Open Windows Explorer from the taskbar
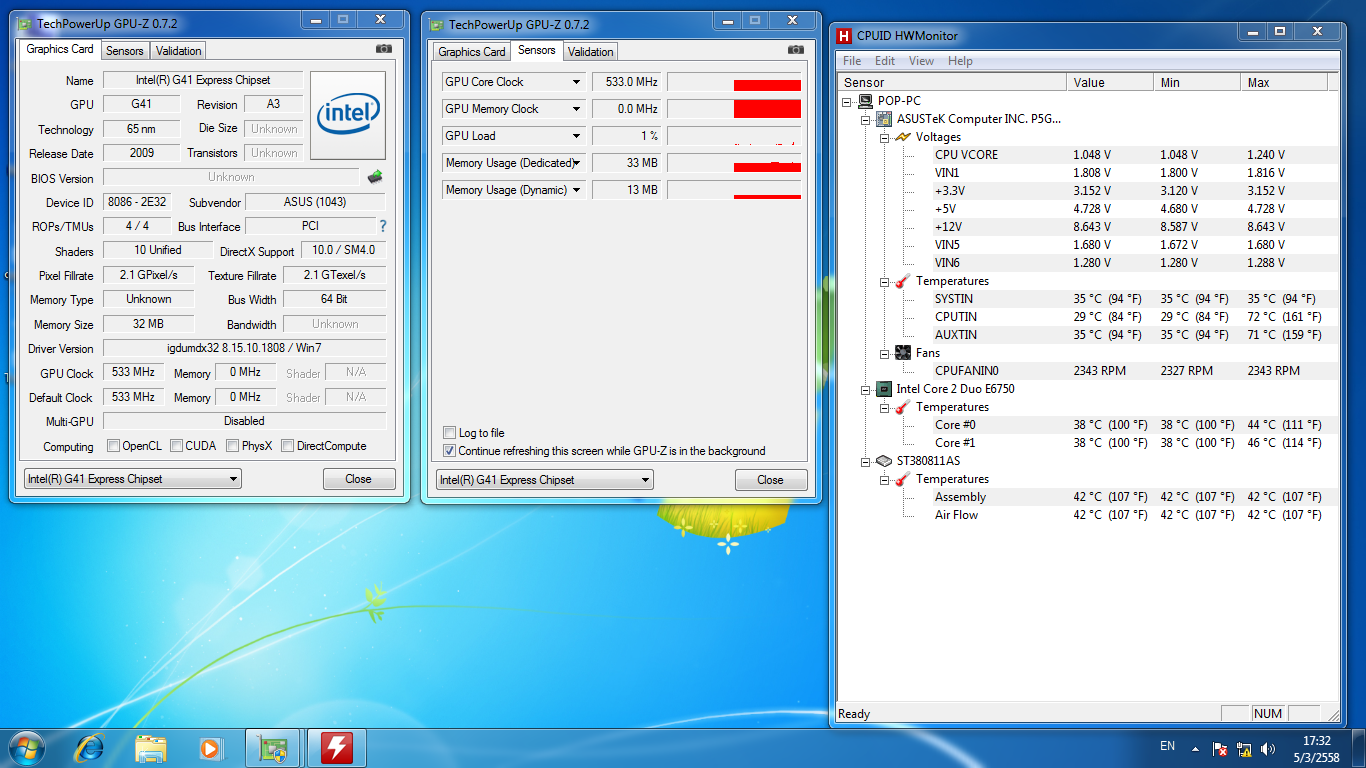This screenshot has width=1366, height=768. pos(151,748)
